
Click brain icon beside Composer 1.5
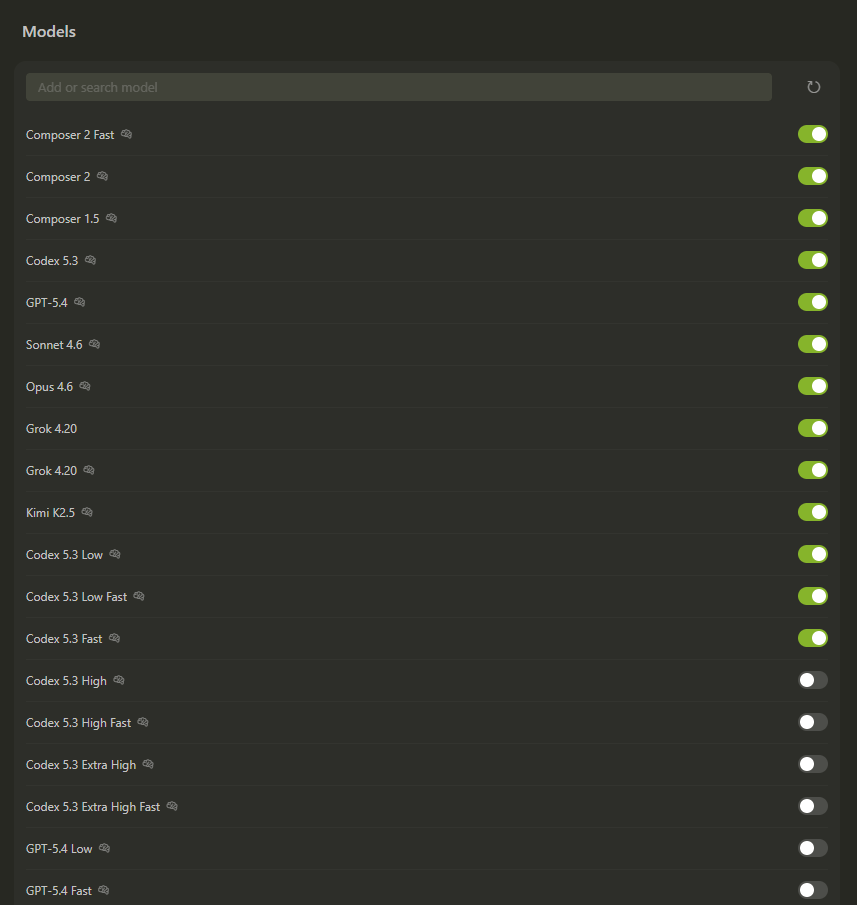[x=112, y=218]
